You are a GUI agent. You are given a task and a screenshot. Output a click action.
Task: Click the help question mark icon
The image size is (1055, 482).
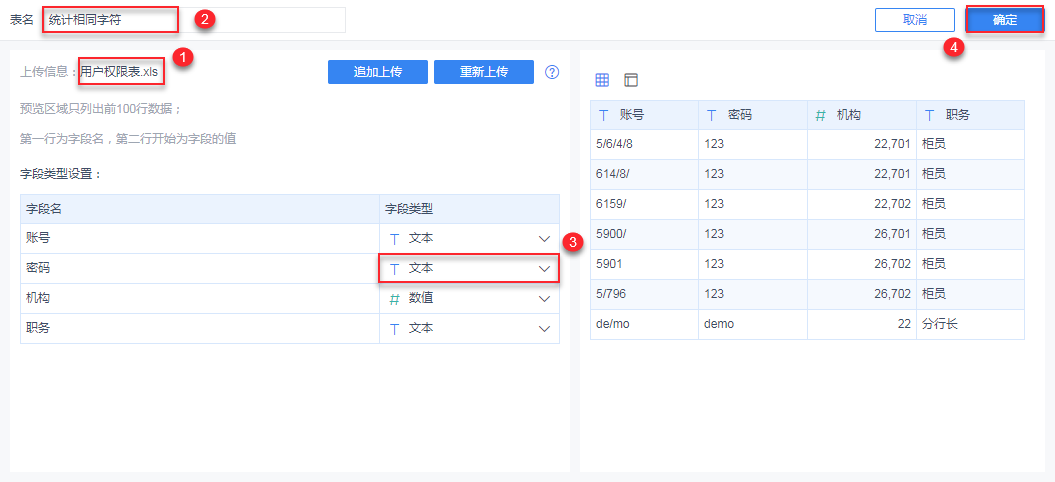[552, 72]
